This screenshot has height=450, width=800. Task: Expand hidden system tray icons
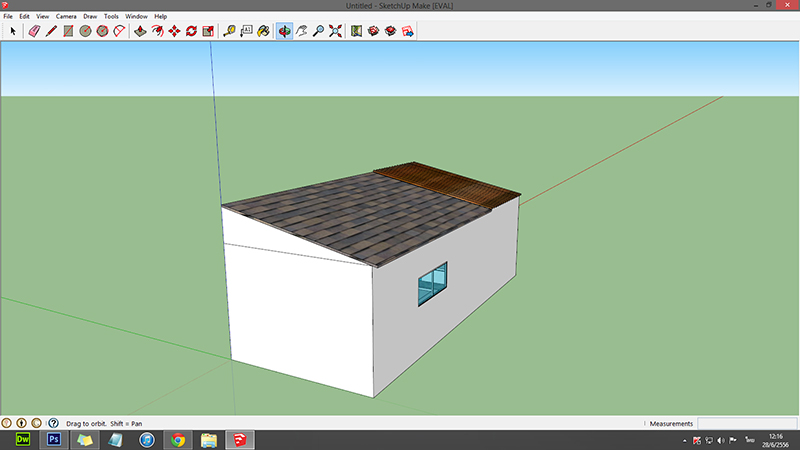(685, 440)
